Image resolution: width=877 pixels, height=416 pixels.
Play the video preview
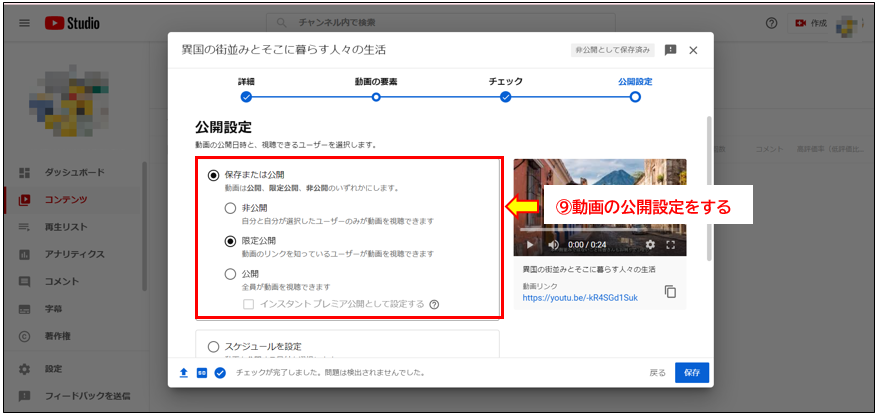[531, 245]
